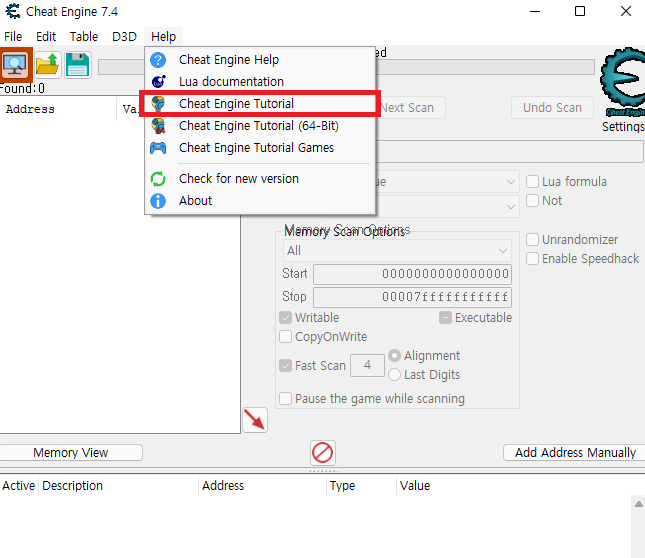Screen dimensions: 645x558
Task: Open the D3D menu
Action: 124,37
